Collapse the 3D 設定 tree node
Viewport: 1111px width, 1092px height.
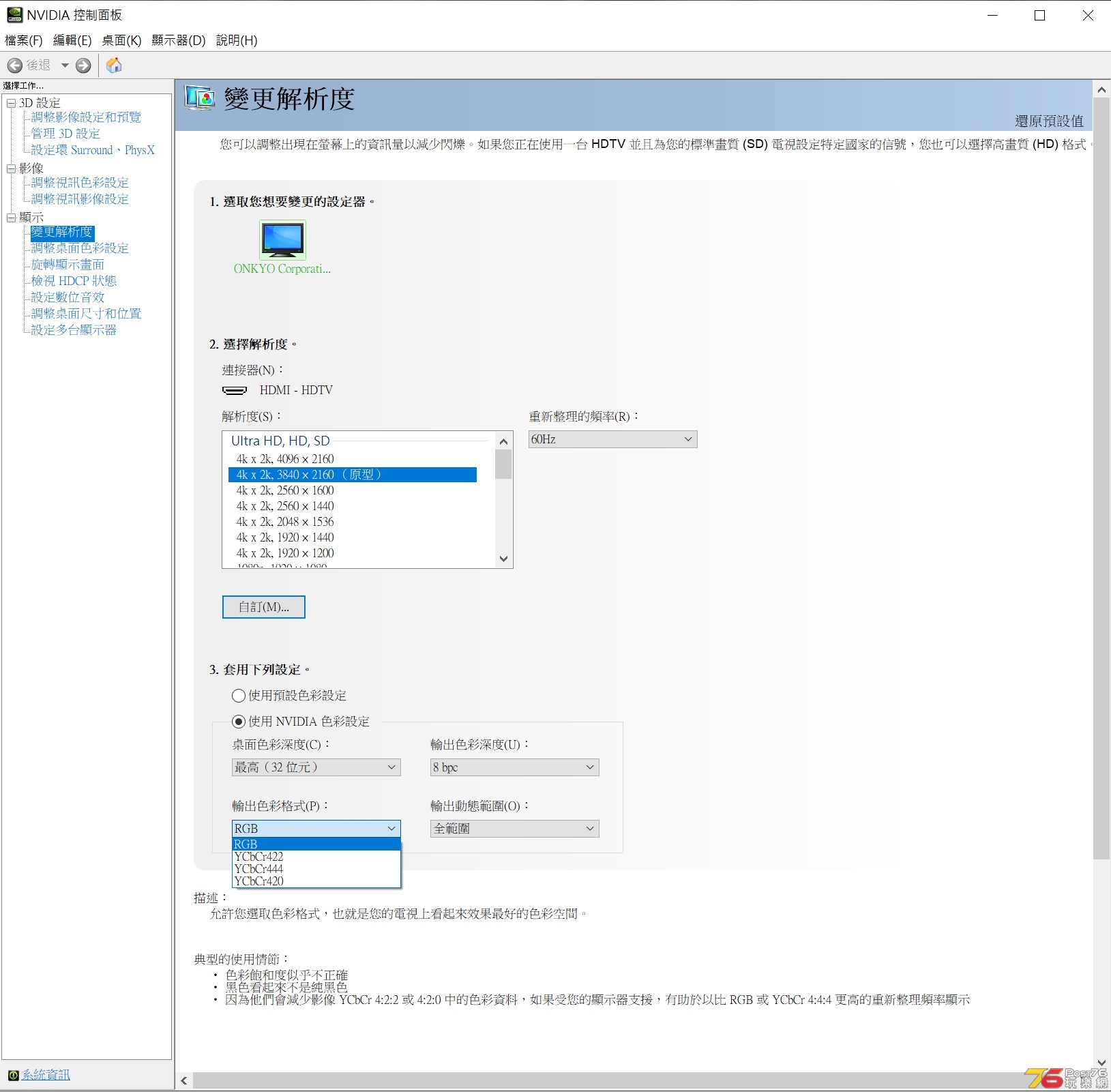(11, 103)
